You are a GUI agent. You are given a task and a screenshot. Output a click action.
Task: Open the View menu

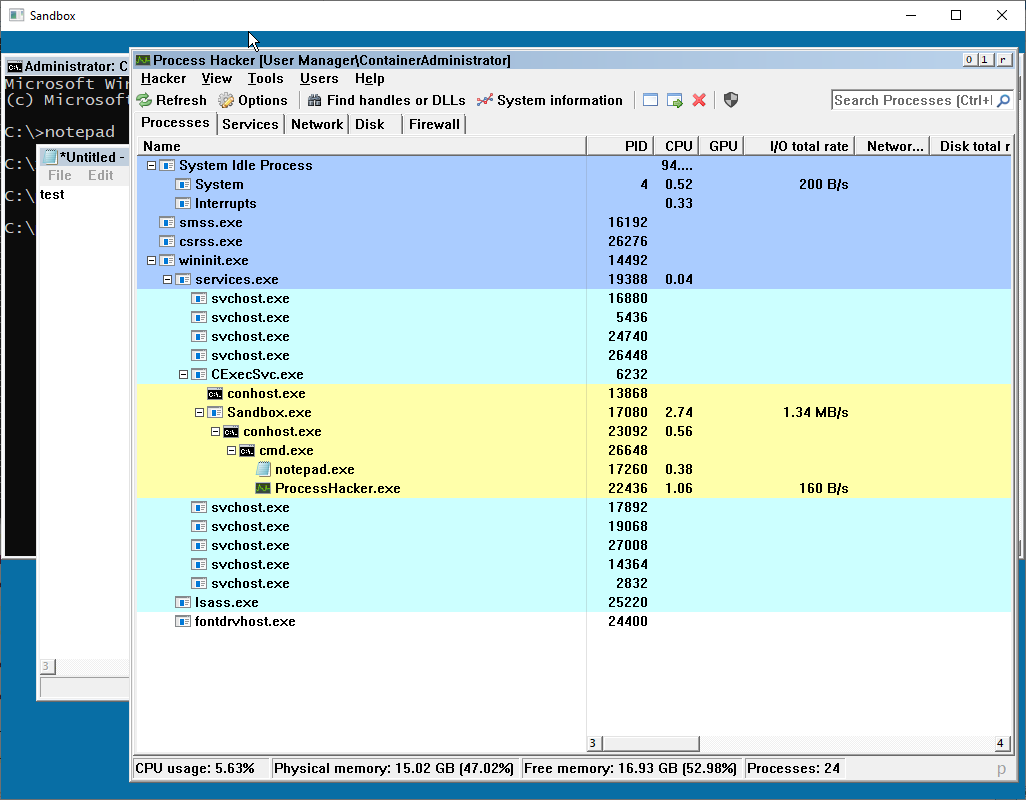217,78
